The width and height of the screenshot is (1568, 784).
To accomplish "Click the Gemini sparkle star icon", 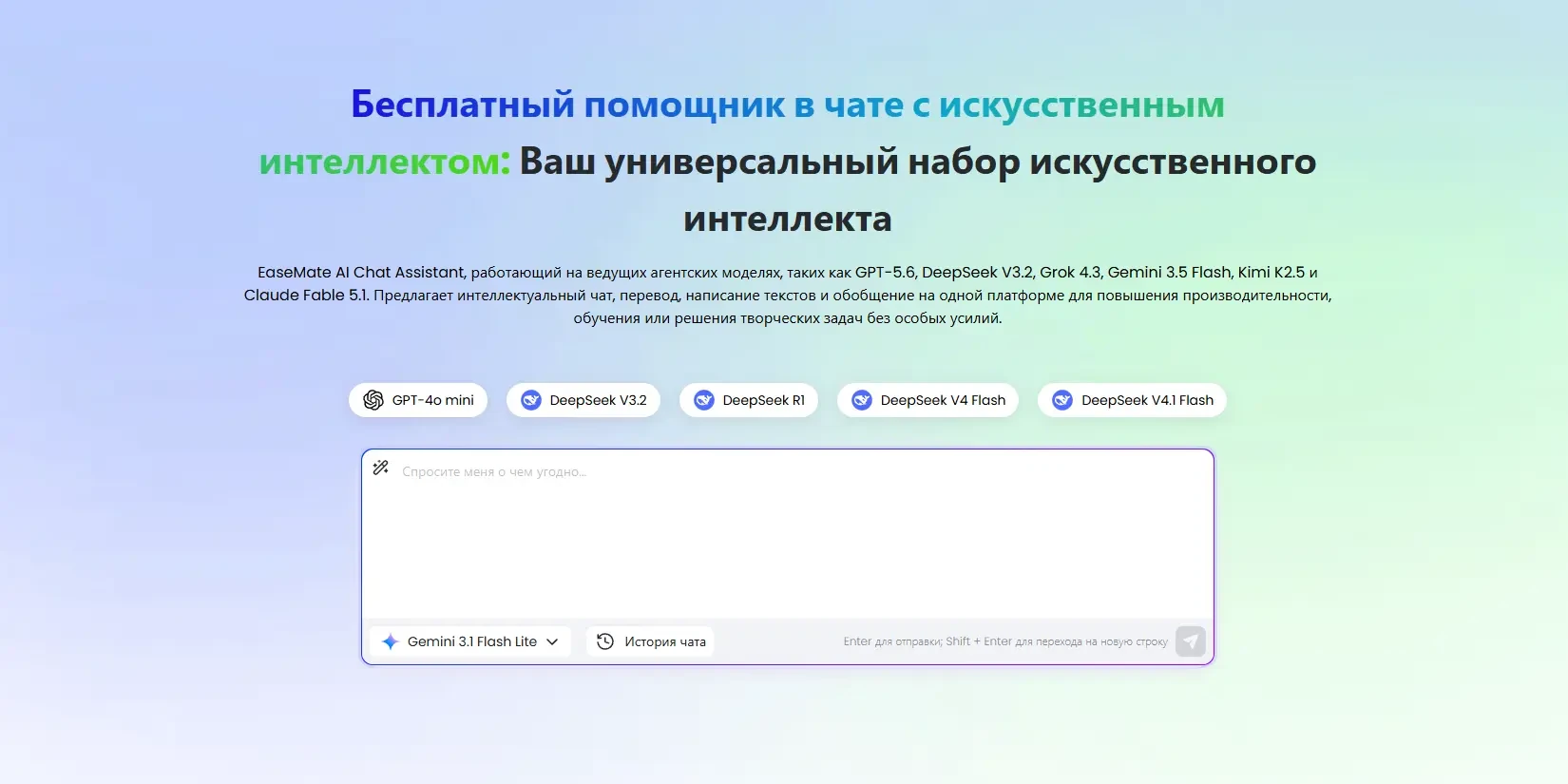I will click(x=390, y=641).
